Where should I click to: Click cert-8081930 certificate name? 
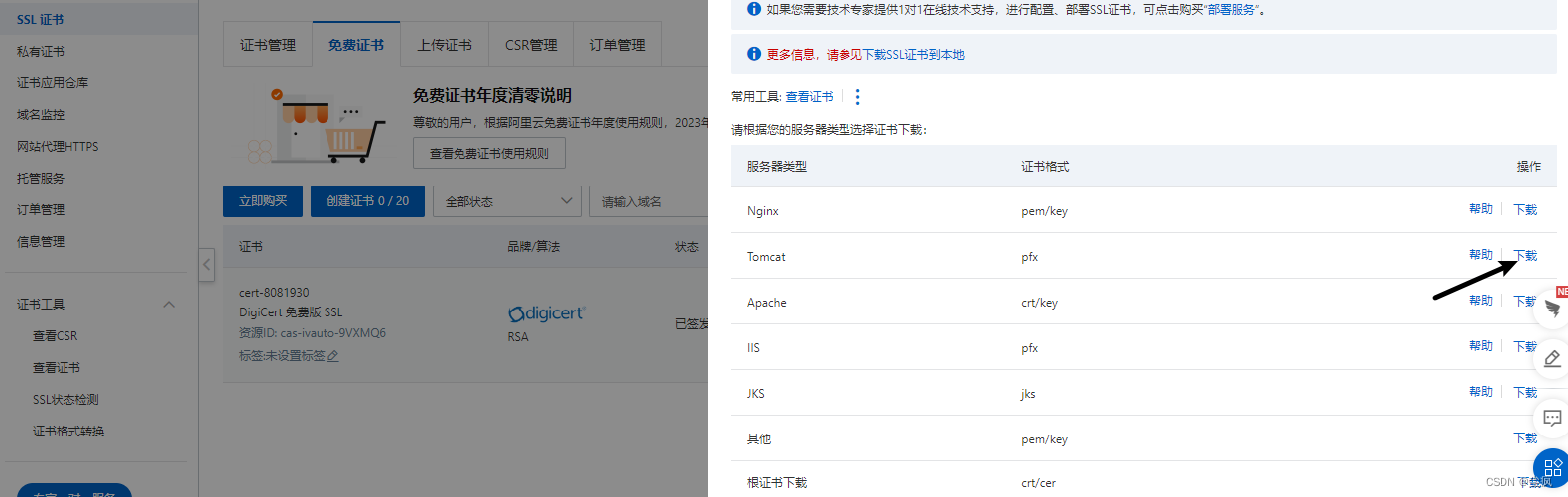click(x=274, y=293)
